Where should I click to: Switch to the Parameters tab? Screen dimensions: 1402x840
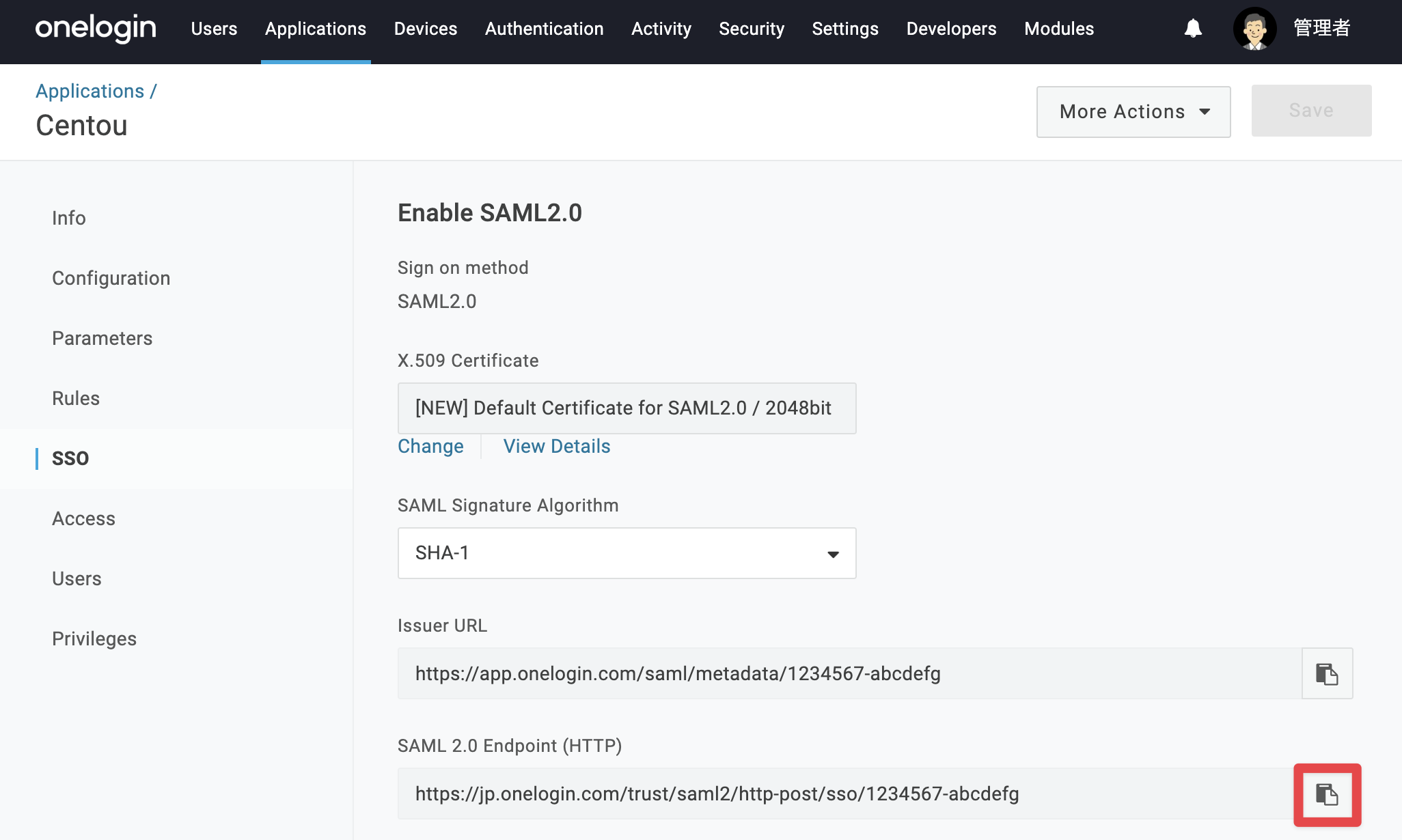pyautogui.click(x=102, y=338)
